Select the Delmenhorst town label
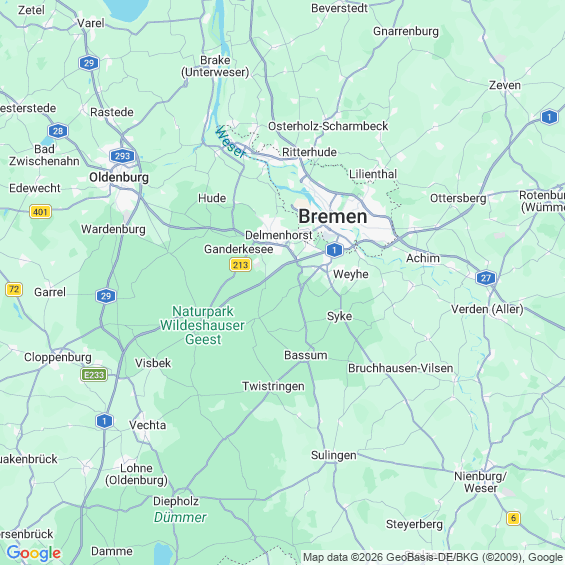Viewport: 565px width, 565px height. click(x=279, y=235)
